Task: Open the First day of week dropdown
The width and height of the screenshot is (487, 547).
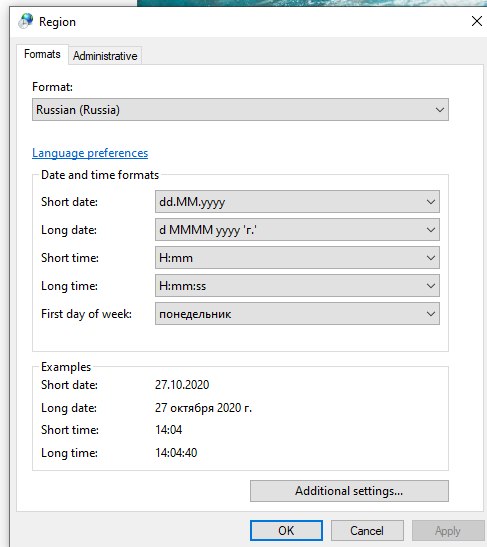Action: coord(297,314)
